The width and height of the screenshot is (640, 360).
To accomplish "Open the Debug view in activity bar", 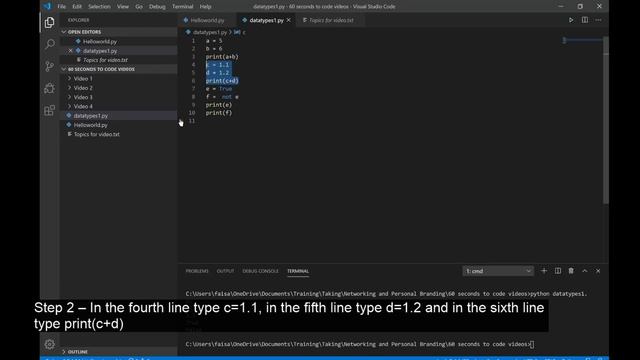I will (x=49, y=88).
